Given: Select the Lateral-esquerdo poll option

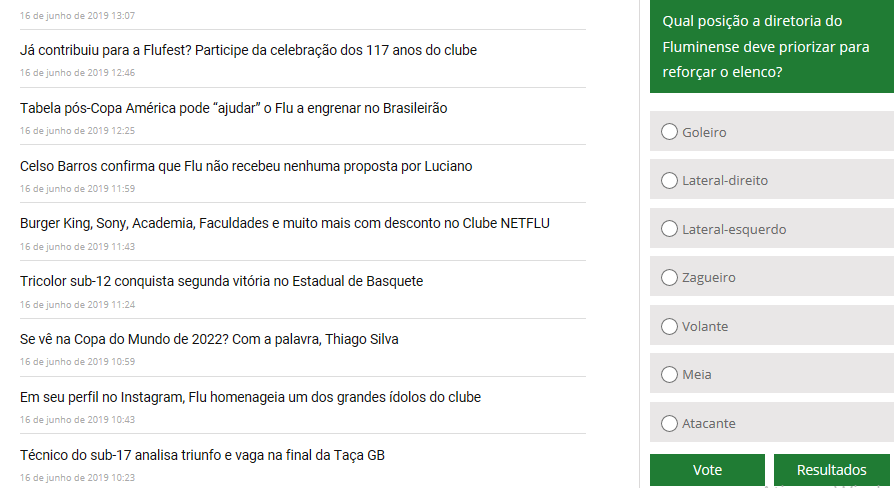Looking at the screenshot, I should click(669, 229).
